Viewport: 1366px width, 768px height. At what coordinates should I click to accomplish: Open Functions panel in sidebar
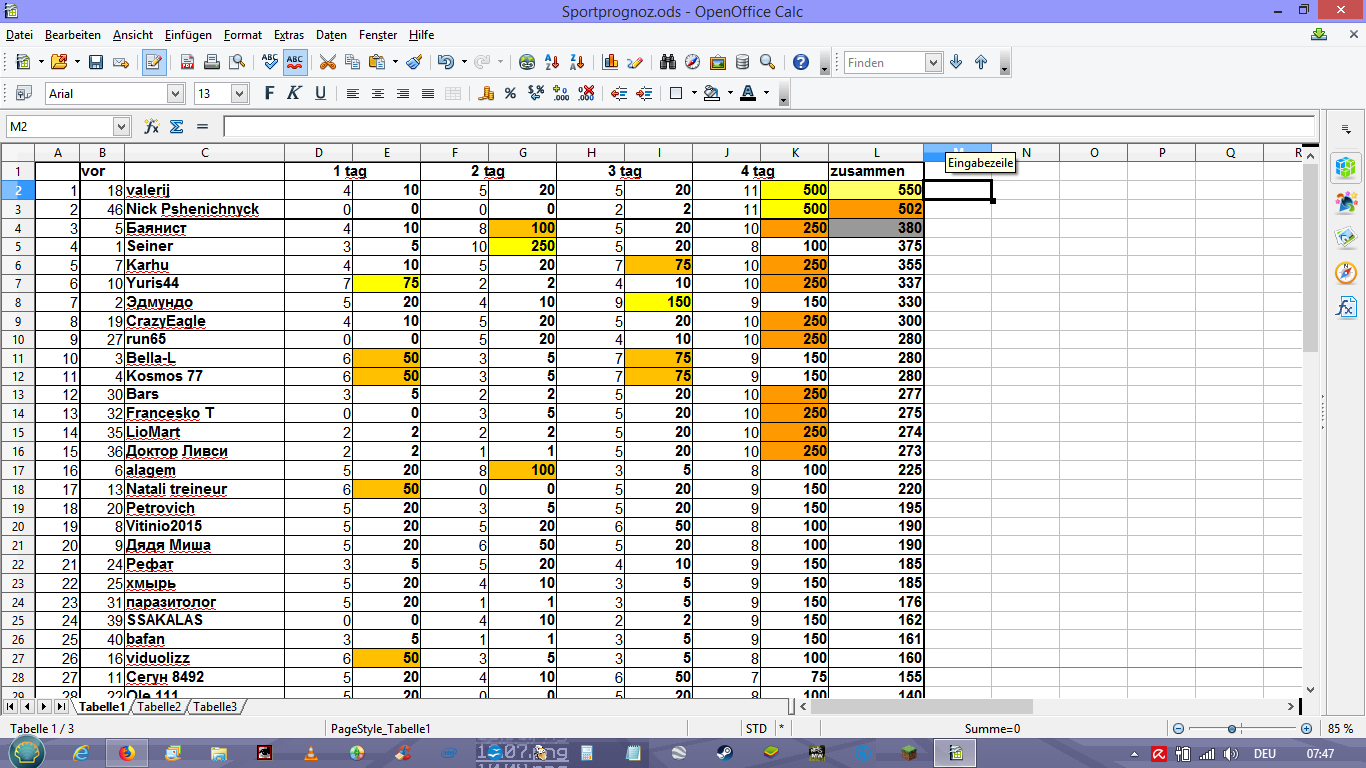[x=1346, y=307]
